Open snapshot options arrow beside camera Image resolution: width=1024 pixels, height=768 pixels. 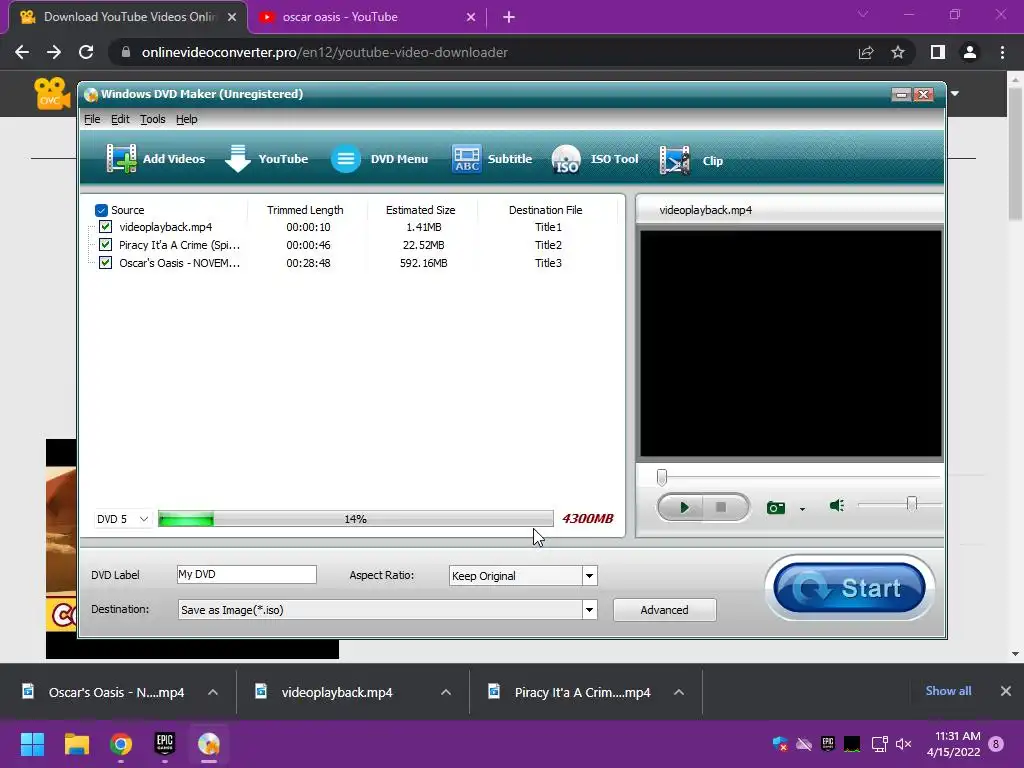802,509
